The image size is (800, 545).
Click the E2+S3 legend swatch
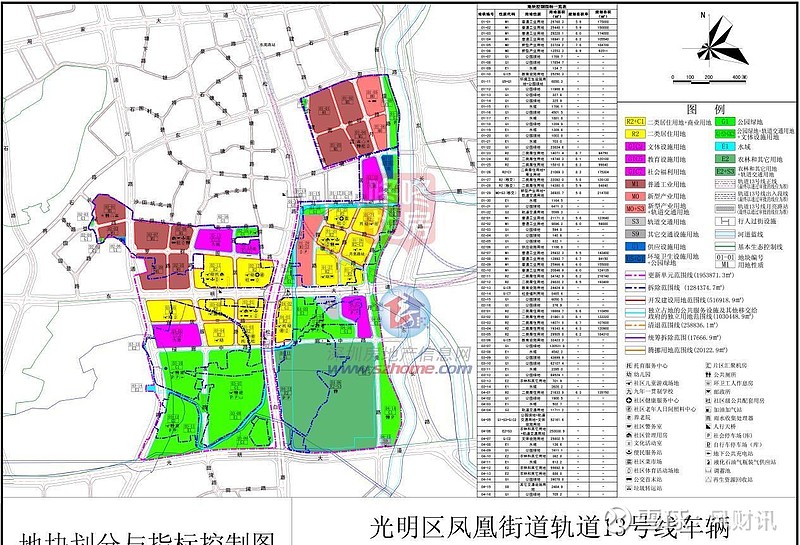pyautogui.click(x=724, y=172)
